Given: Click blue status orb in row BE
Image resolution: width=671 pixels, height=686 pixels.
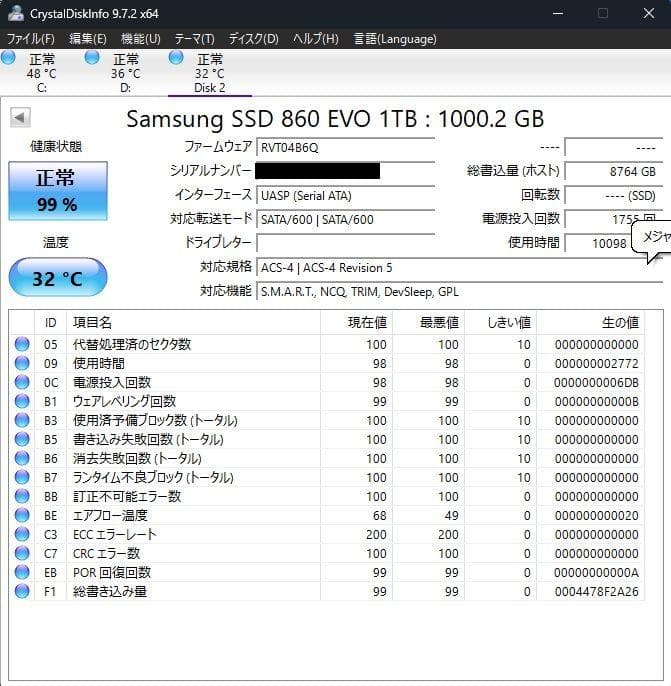Looking at the screenshot, I should (x=22, y=515).
